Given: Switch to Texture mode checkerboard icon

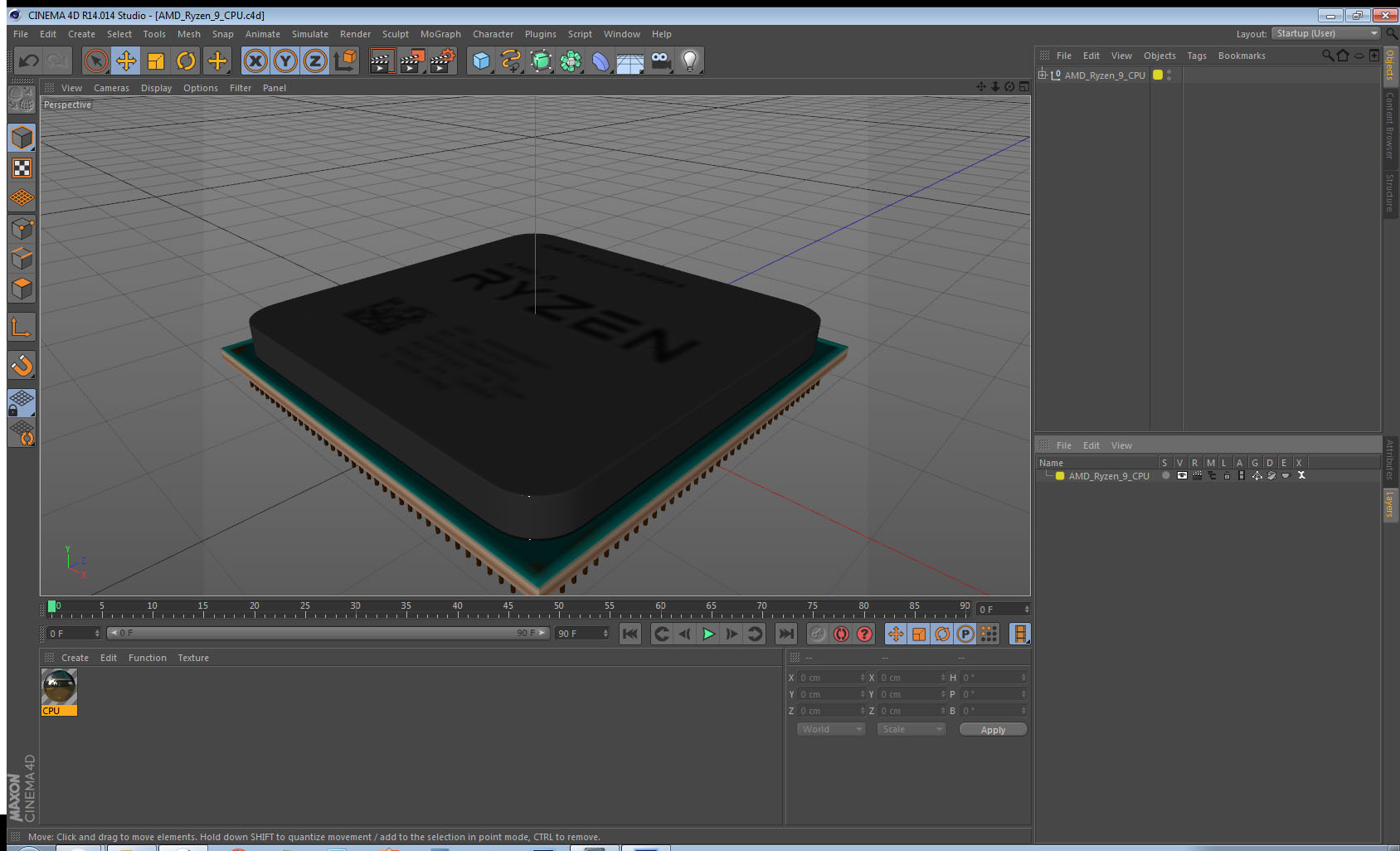Looking at the screenshot, I should pos(22,168).
